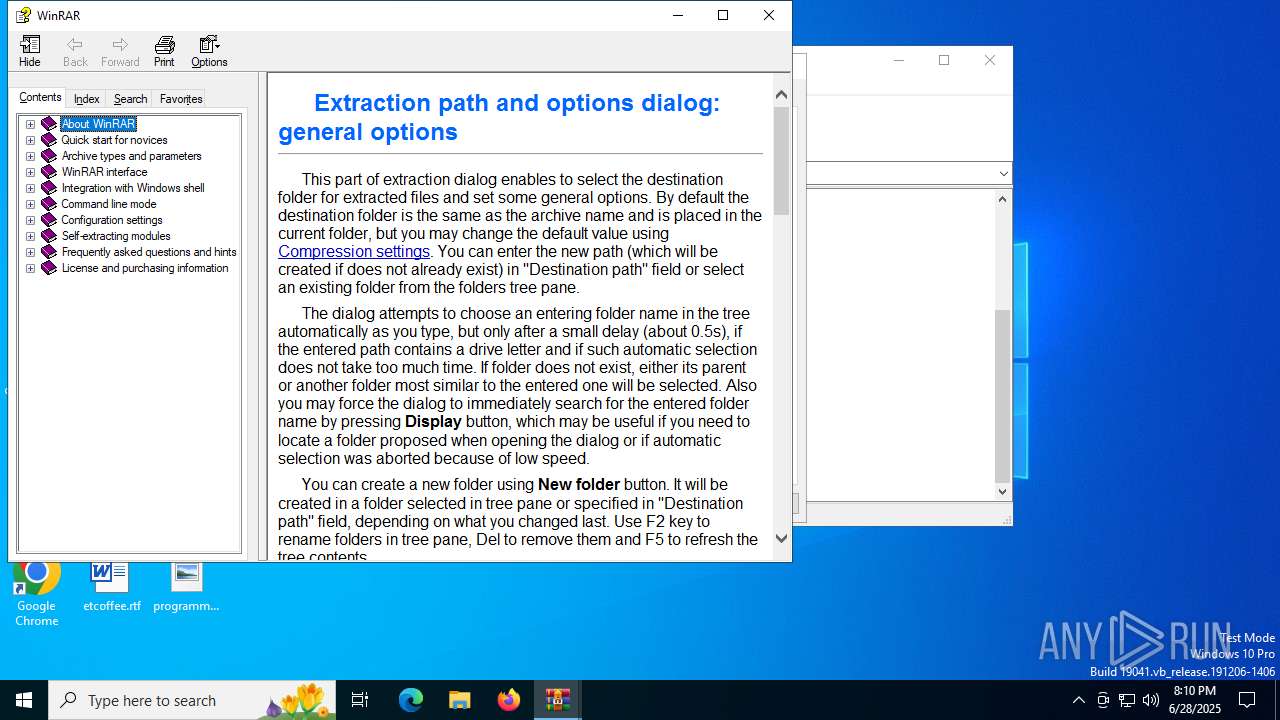Image resolution: width=1280 pixels, height=720 pixels.
Task: Click the WinRAR interface book icon
Action: click(49, 172)
